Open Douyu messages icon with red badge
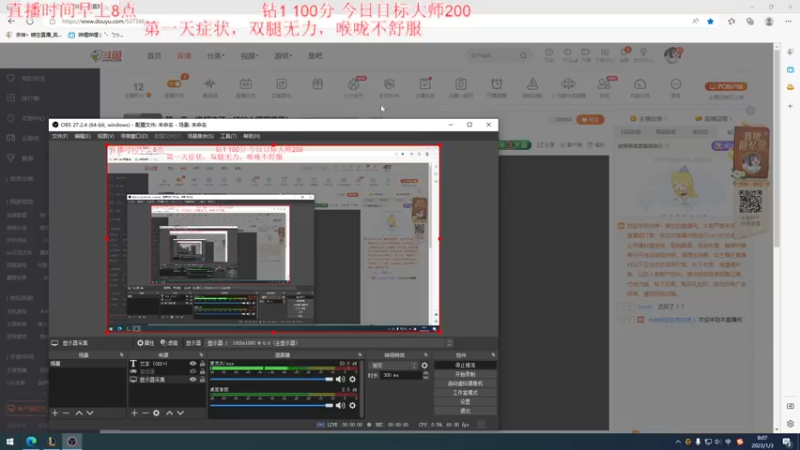The width and height of the screenshot is (800, 450). pyautogui.click(x=624, y=53)
